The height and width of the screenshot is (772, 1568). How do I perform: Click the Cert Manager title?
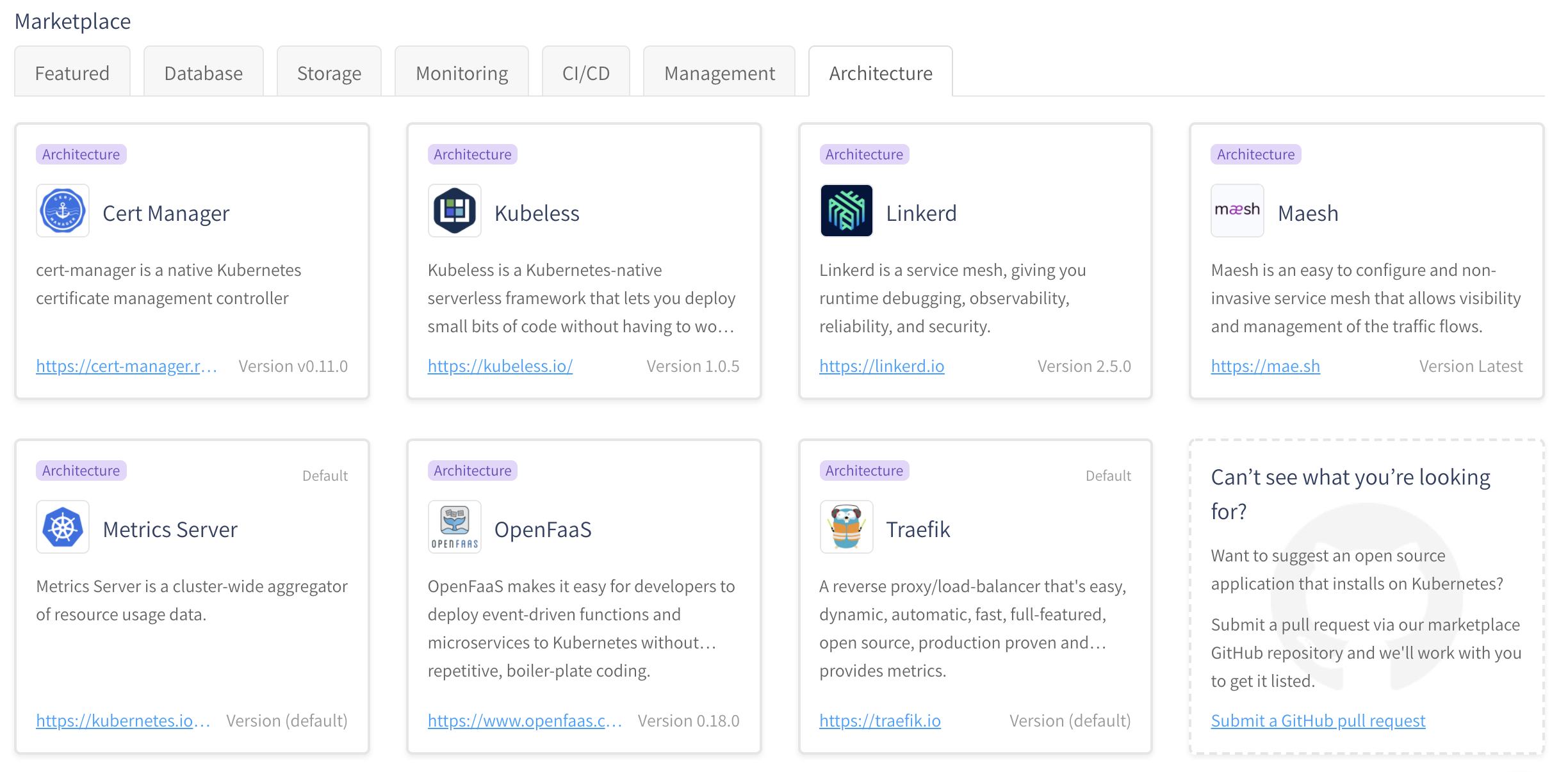point(166,213)
